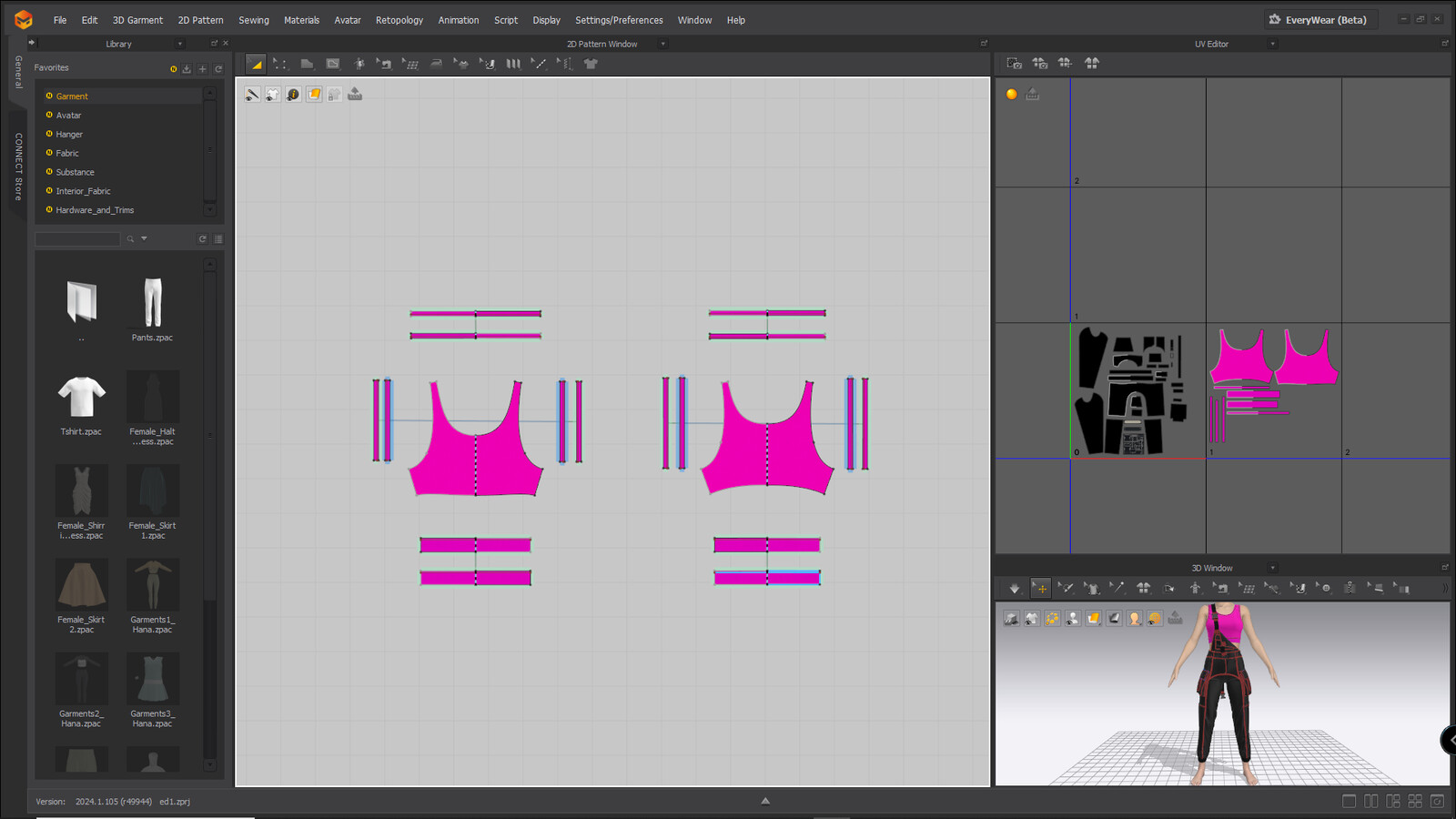Open the search filter dropdown in Library
1456x819 pixels.
pos(144,238)
